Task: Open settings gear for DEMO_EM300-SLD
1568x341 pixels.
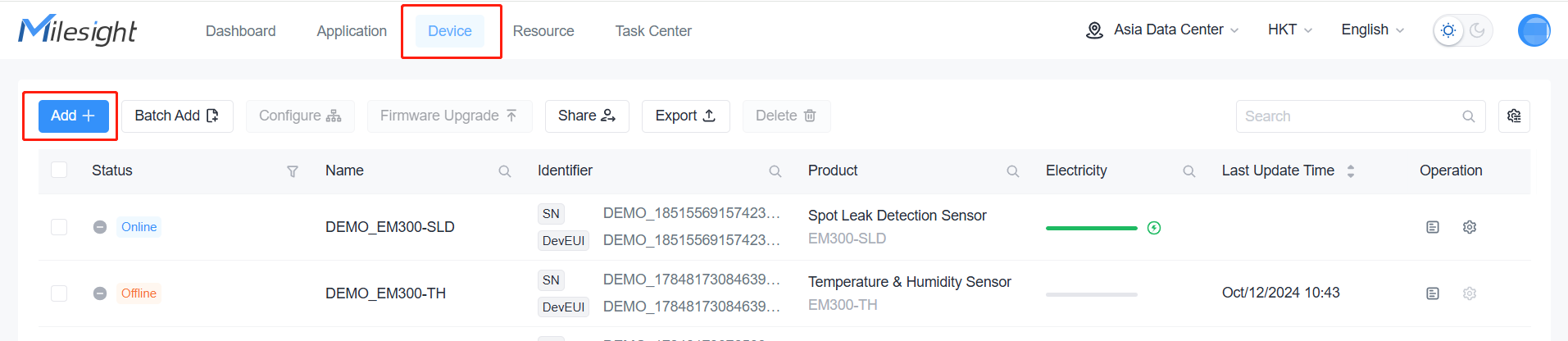Action: (x=1470, y=227)
